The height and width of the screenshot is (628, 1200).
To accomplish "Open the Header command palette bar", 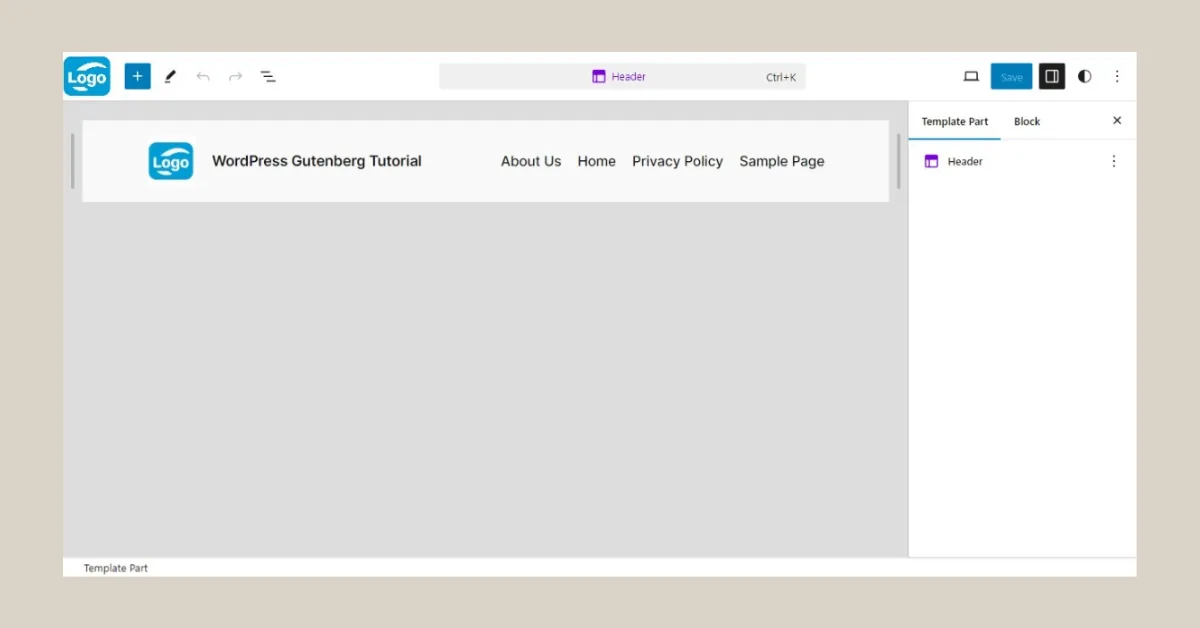I will pyautogui.click(x=622, y=76).
